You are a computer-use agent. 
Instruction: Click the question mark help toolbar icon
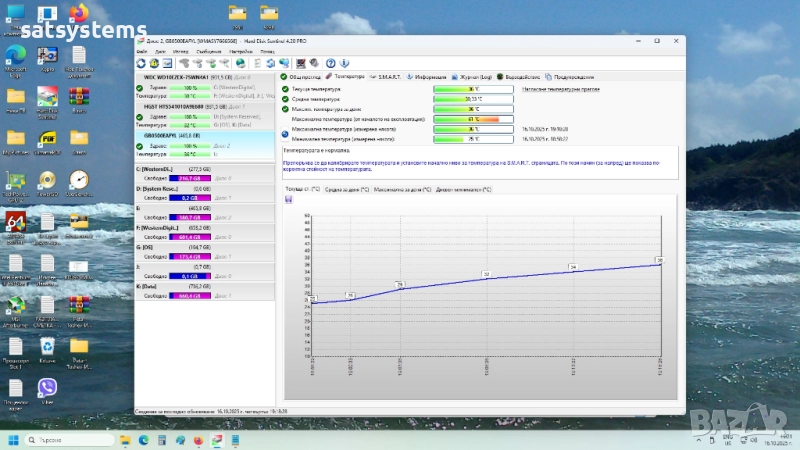click(330, 63)
